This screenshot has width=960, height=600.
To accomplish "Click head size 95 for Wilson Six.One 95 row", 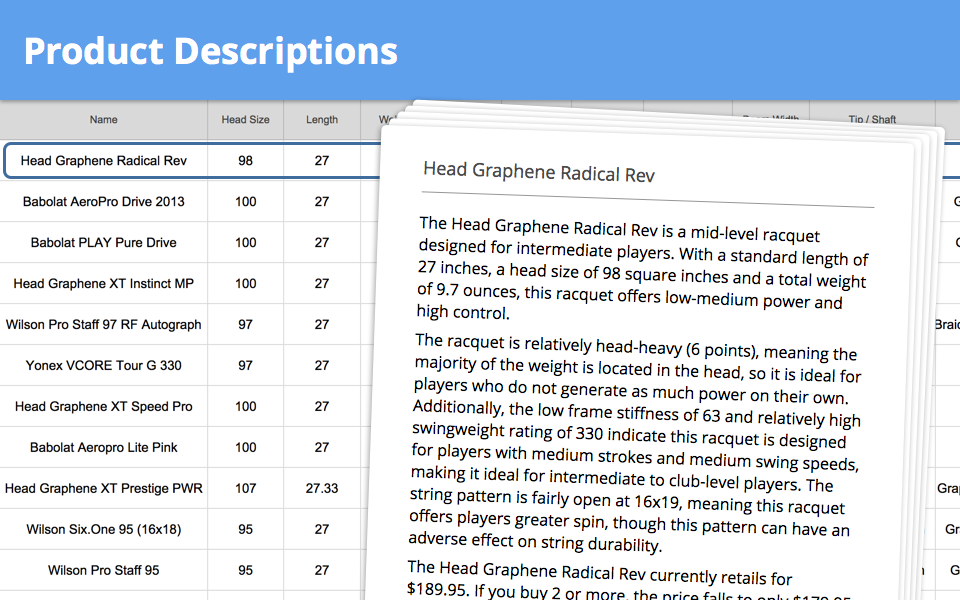I will [x=246, y=530].
